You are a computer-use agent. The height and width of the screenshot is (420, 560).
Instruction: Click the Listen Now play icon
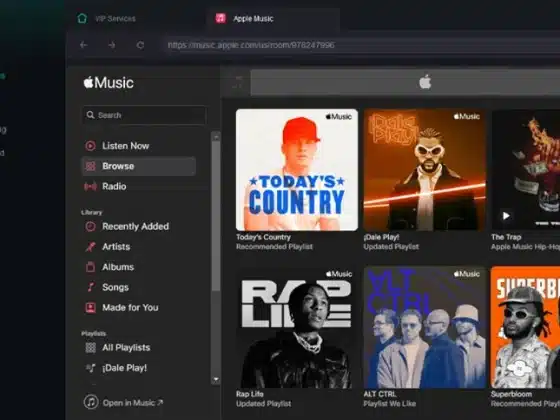point(90,146)
